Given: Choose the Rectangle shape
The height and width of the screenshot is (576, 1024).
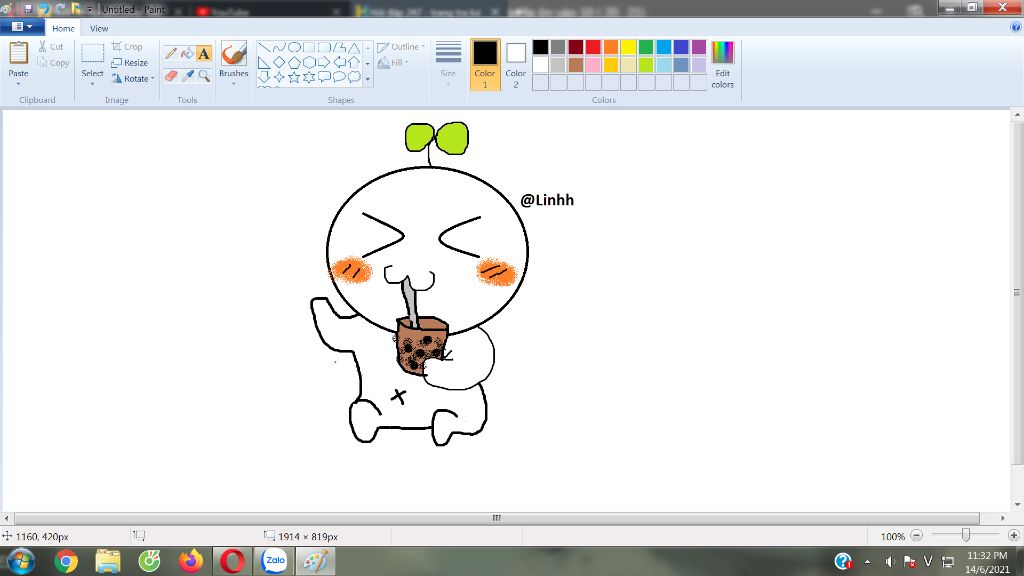Looking at the screenshot, I should click(309, 47).
